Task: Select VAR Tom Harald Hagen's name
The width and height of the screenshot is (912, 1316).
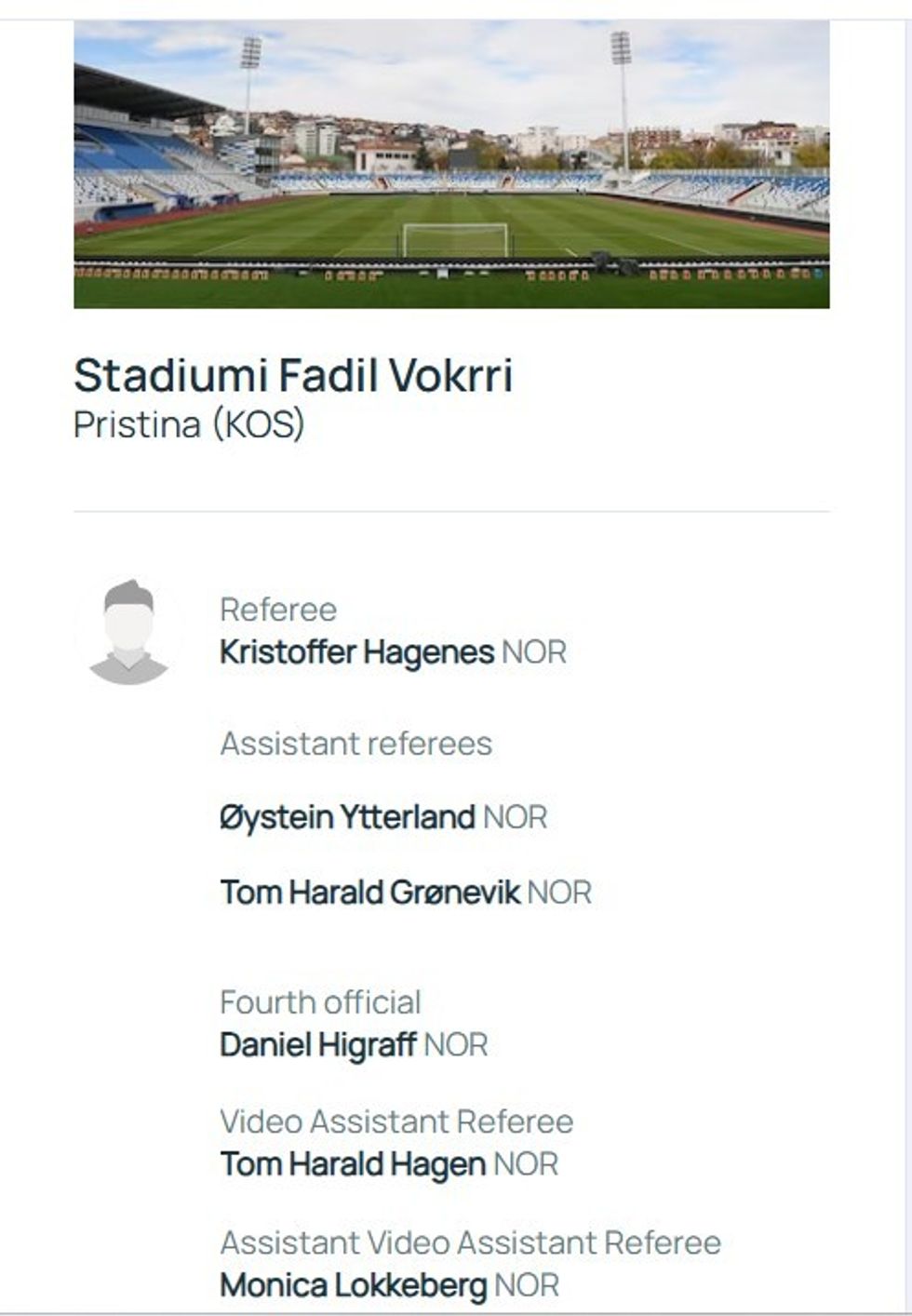Action: tap(353, 1164)
